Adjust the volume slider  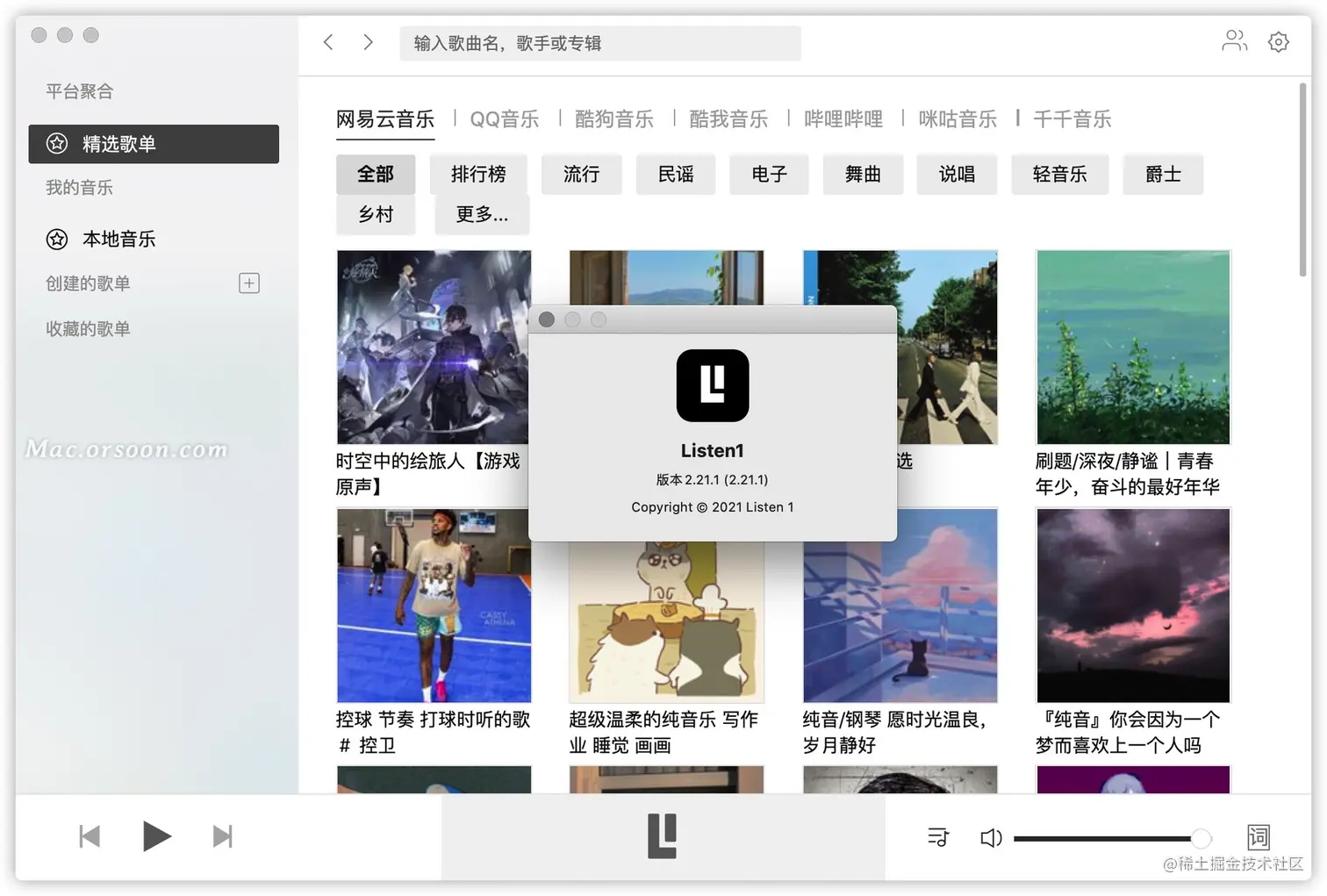tap(1112, 838)
